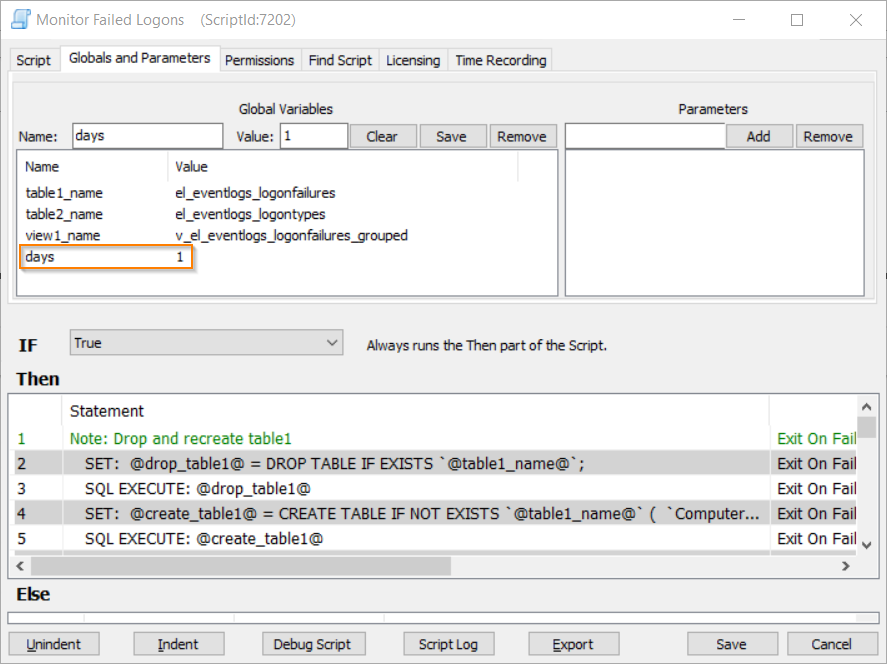Viewport: 887px width, 664px height.
Task: Click the Unindent button
Action: 54,644
